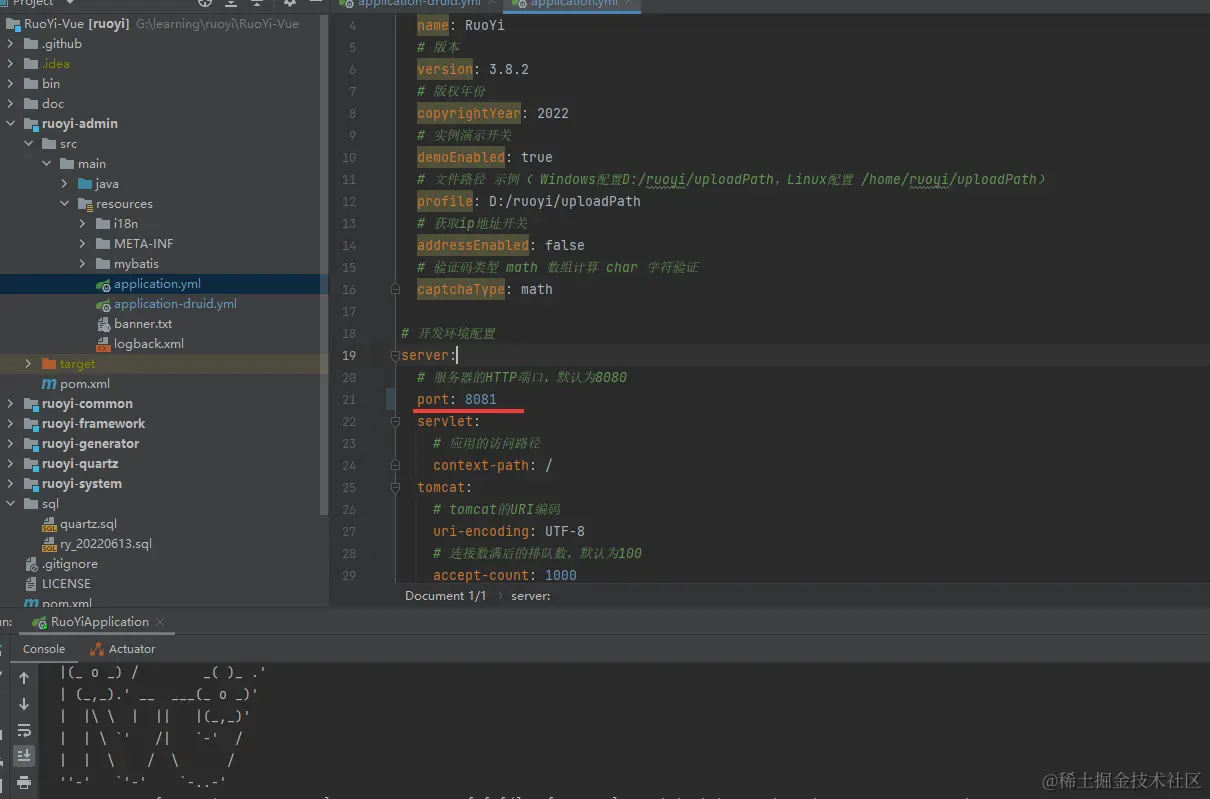Image resolution: width=1210 pixels, height=799 pixels.
Task: Click the Actuator tab's orange icon
Action: tap(97, 649)
